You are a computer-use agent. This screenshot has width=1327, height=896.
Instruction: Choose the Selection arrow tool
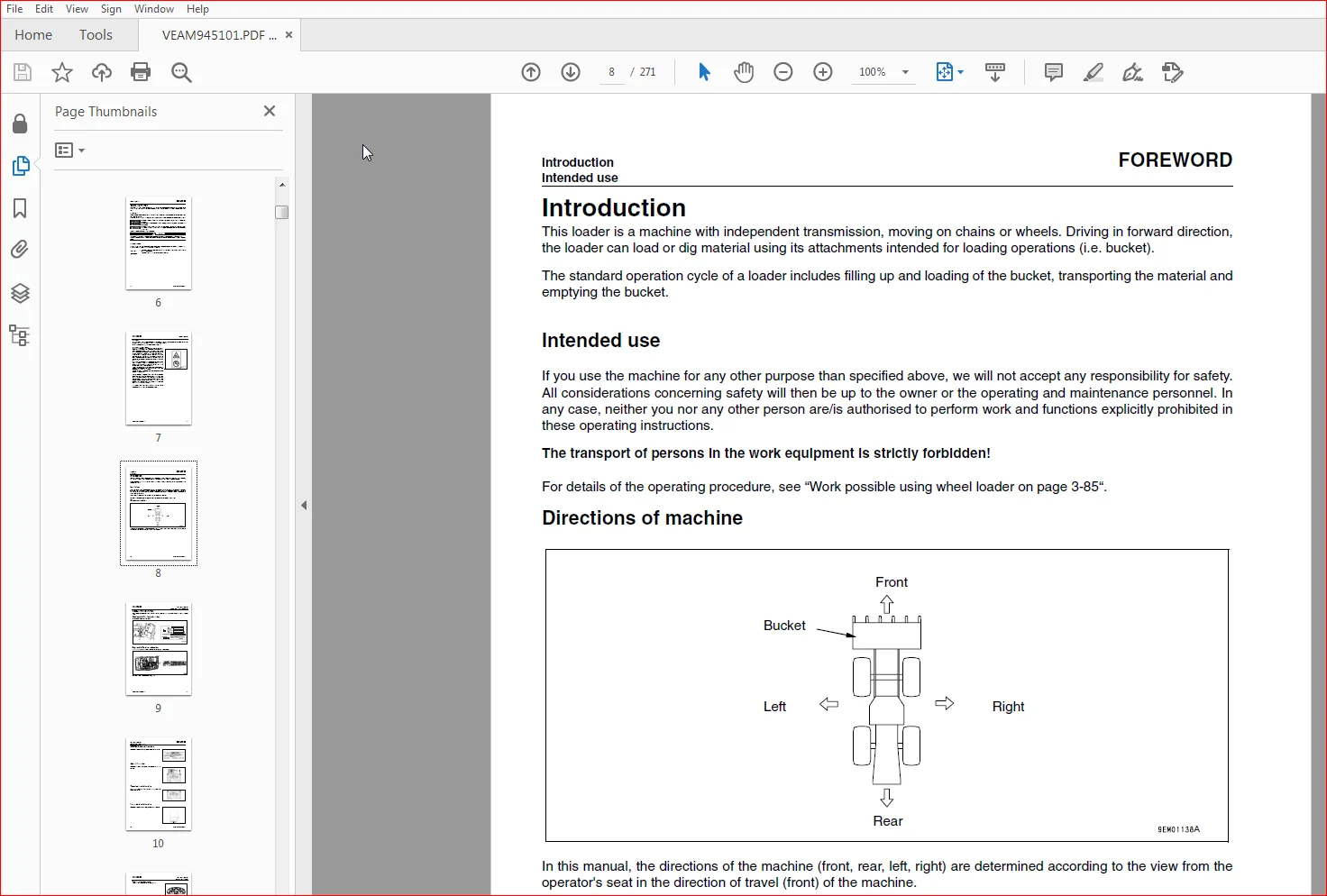click(704, 72)
